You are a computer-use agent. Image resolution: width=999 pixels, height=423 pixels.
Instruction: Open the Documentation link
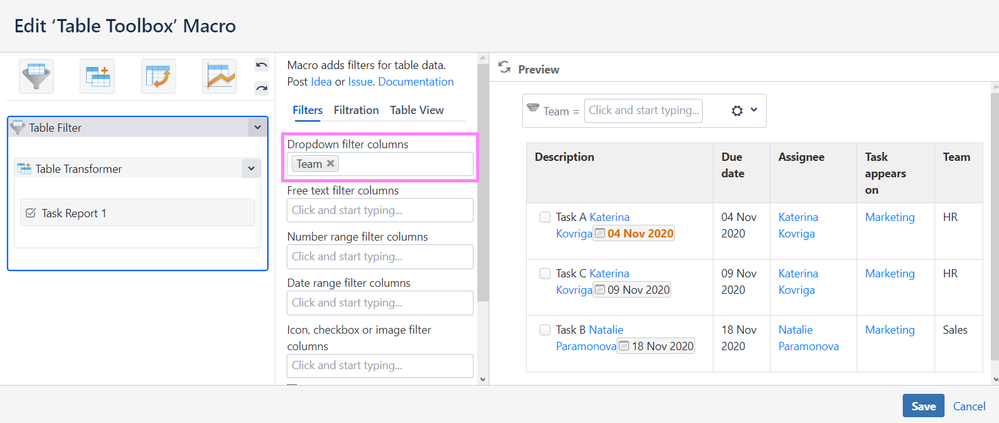(416, 82)
